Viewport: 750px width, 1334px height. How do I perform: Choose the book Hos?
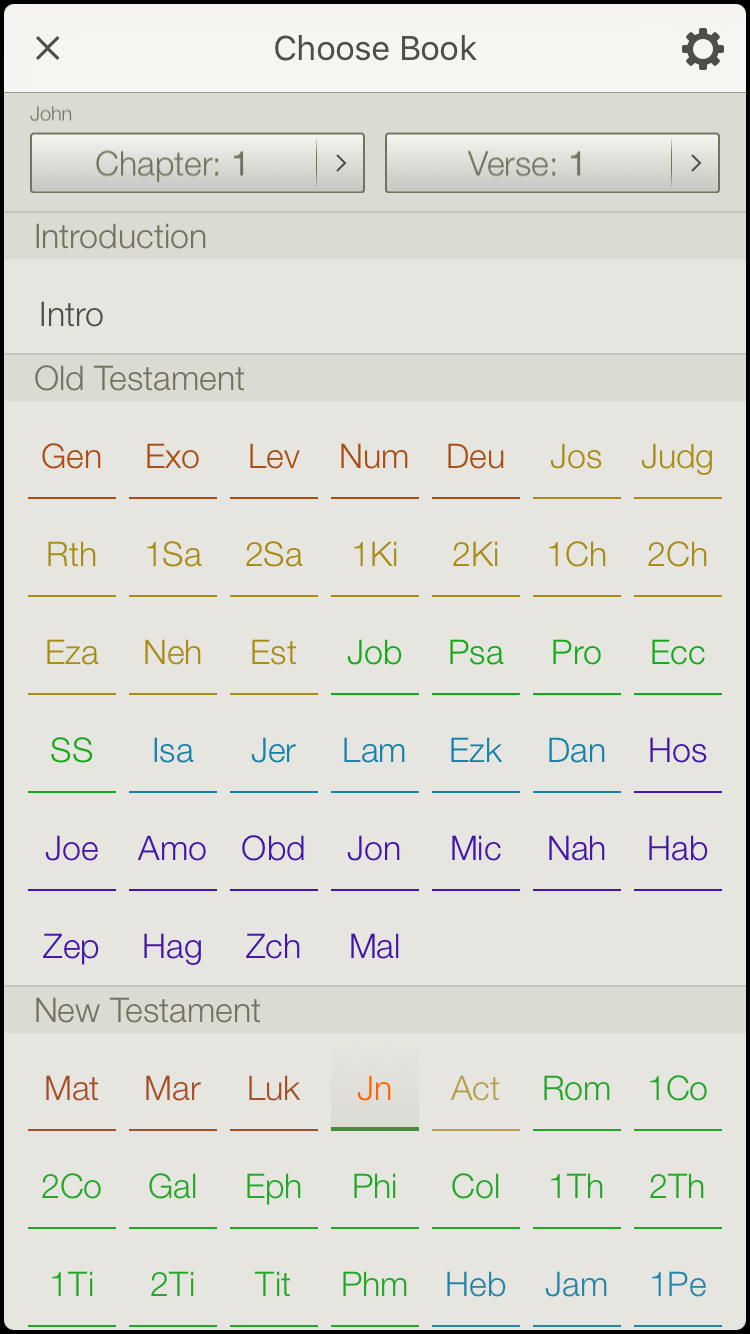[678, 752]
